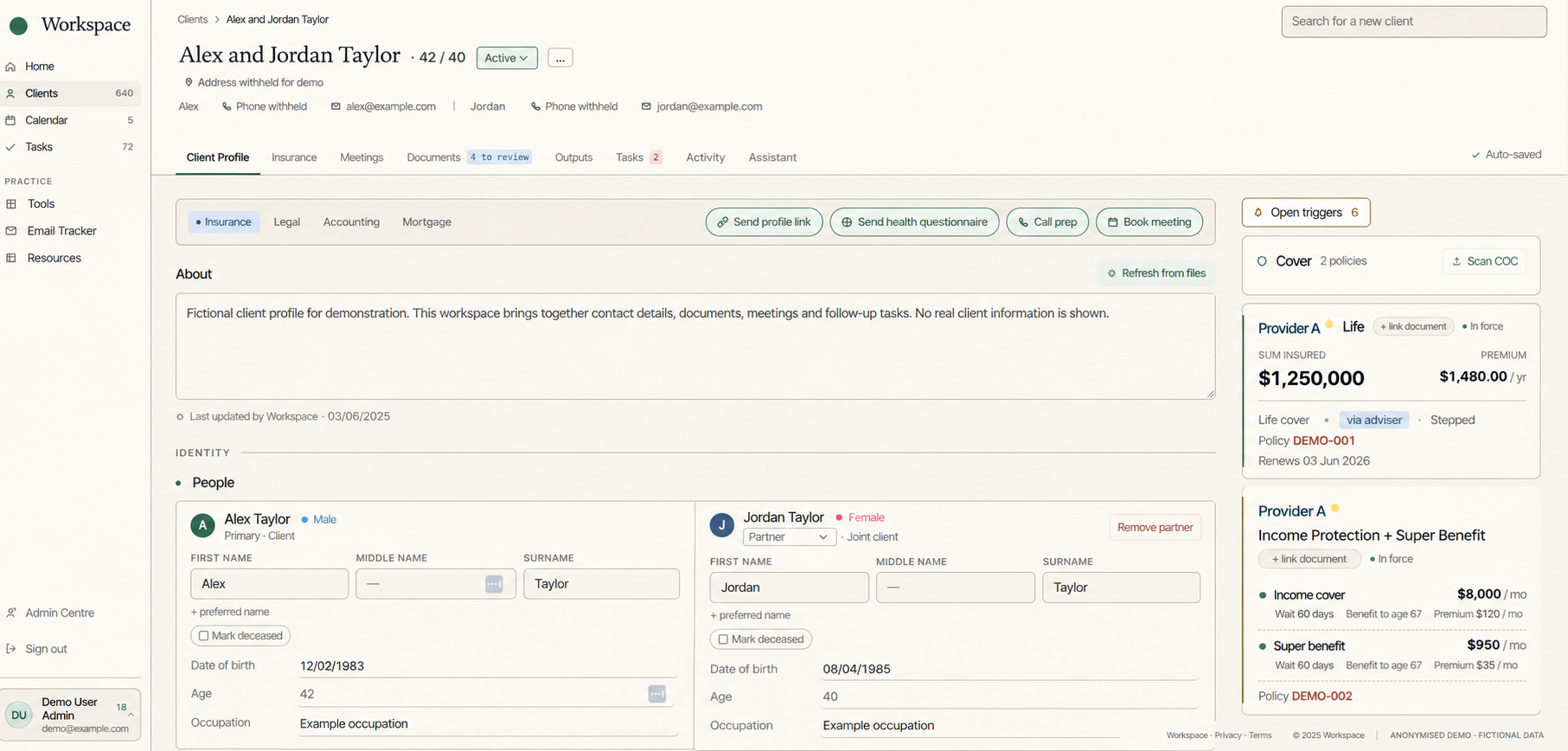The width and height of the screenshot is (1568, 751).
Task: Click the green Workspace logo circle
Action: [x=18, y=26]
